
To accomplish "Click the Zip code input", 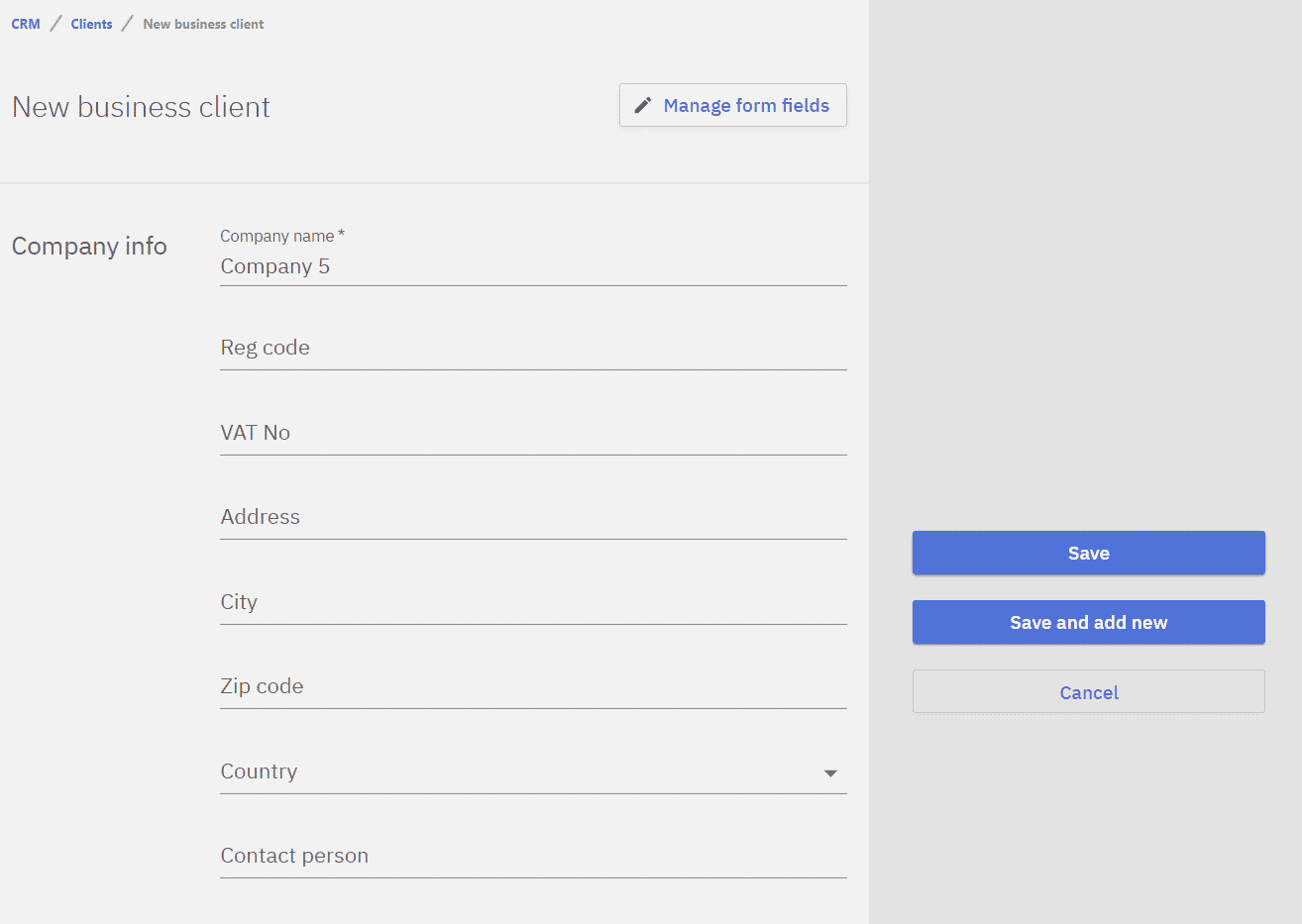I will (x=533, y=686).
